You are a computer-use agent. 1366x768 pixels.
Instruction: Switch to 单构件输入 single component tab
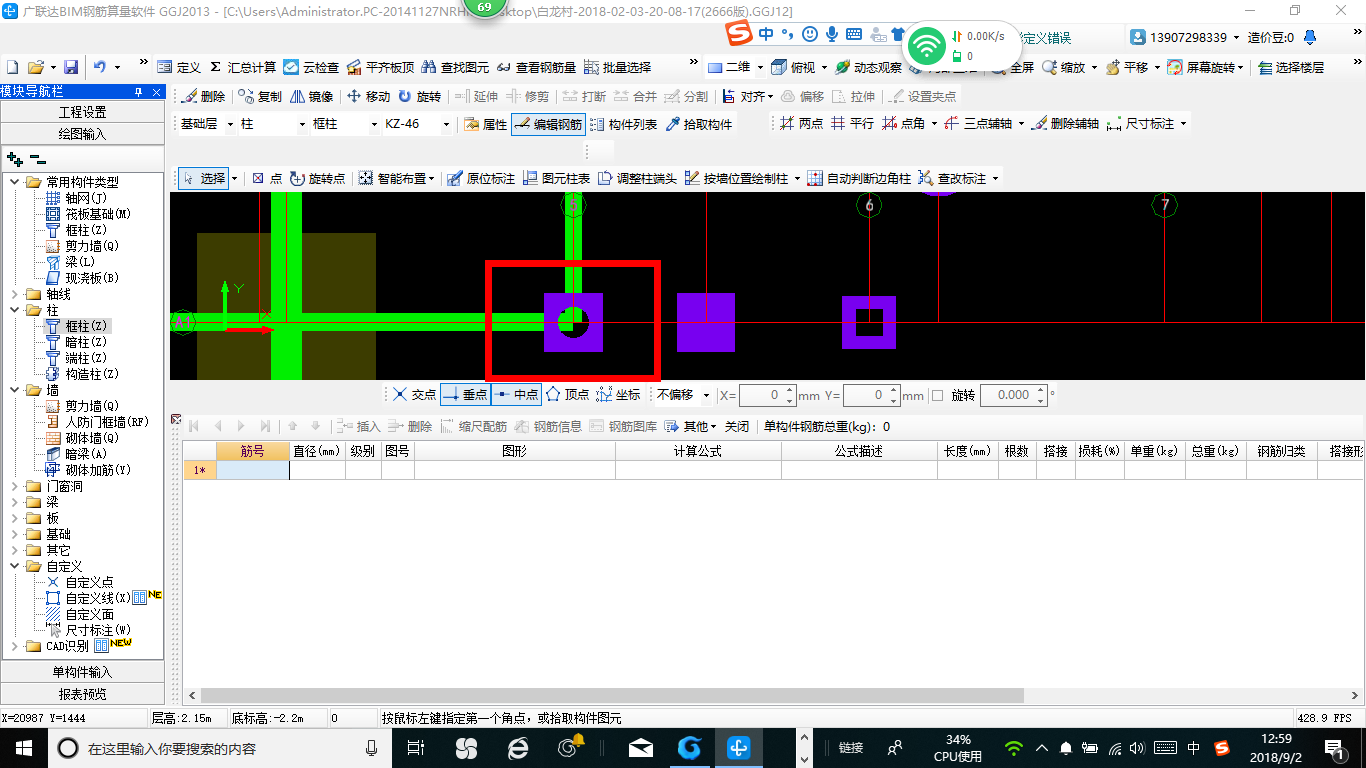[82, 672]
